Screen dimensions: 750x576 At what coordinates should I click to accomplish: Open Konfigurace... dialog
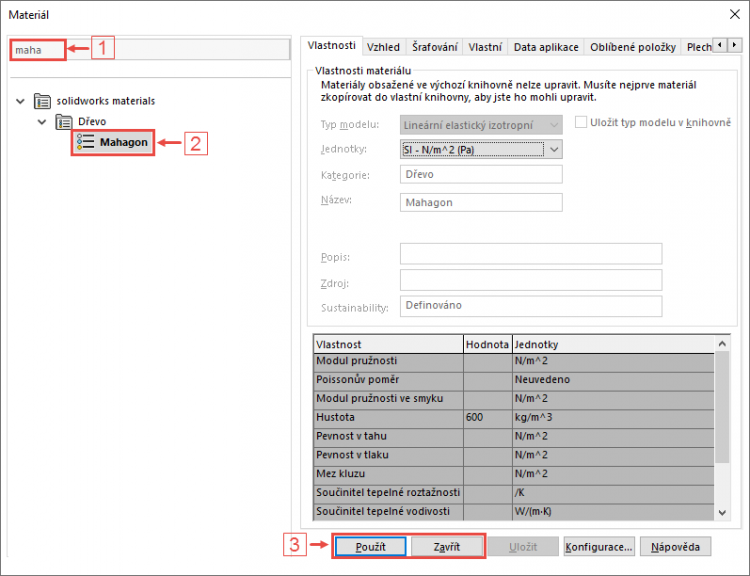pos(599,547)
